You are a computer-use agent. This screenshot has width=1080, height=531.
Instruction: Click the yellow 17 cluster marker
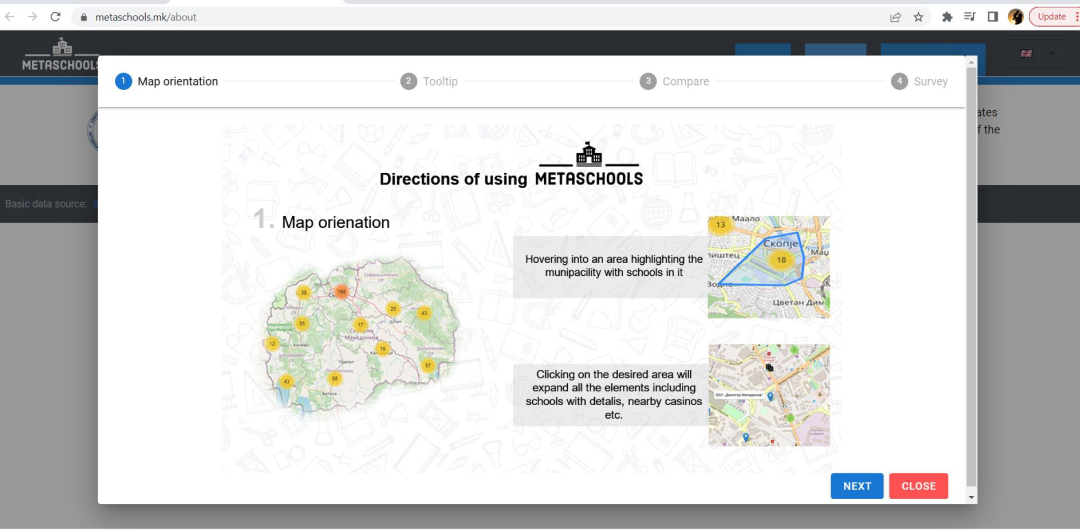point(360,324)
